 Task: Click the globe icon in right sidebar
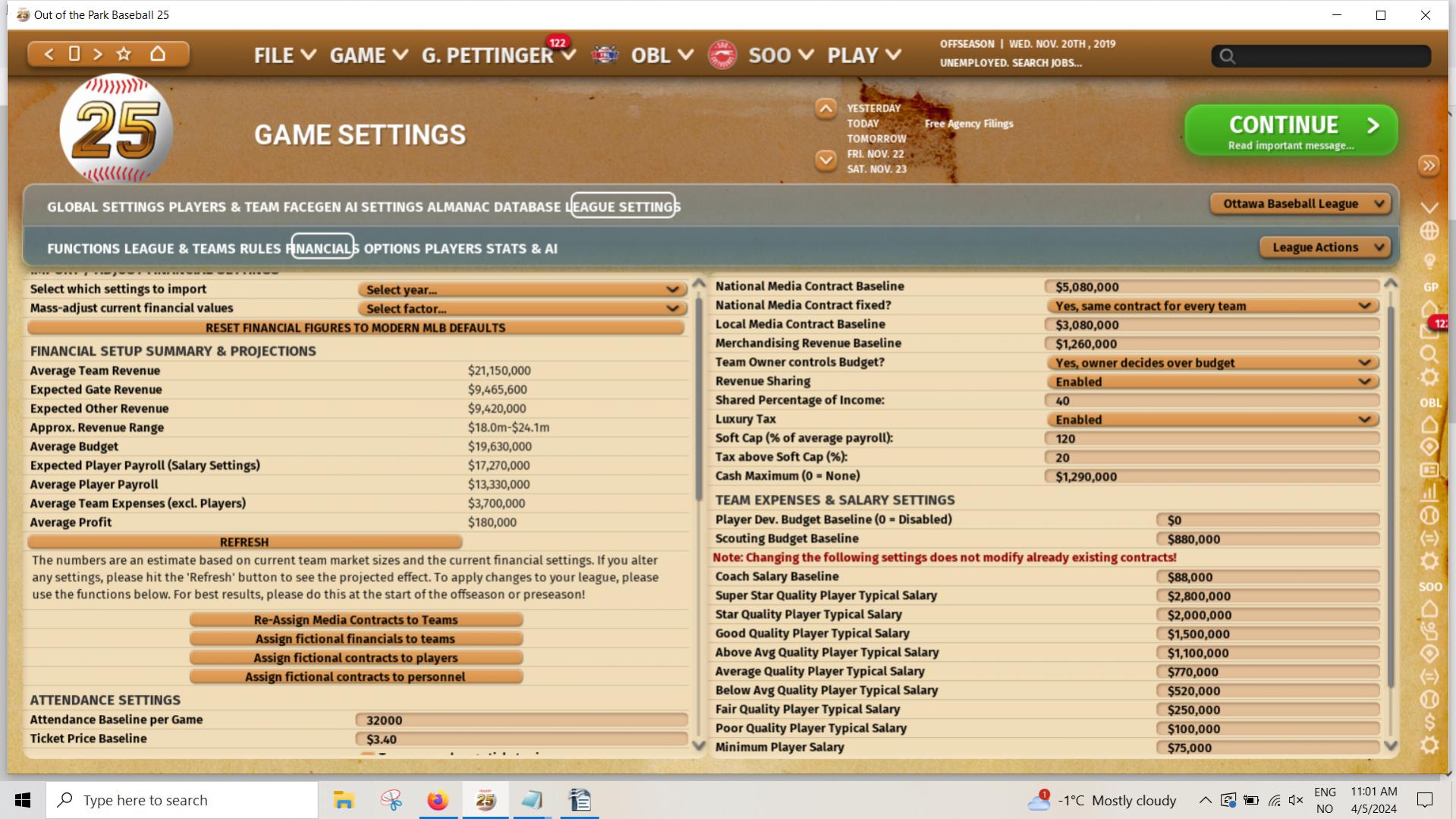(x=1429, y=231)
